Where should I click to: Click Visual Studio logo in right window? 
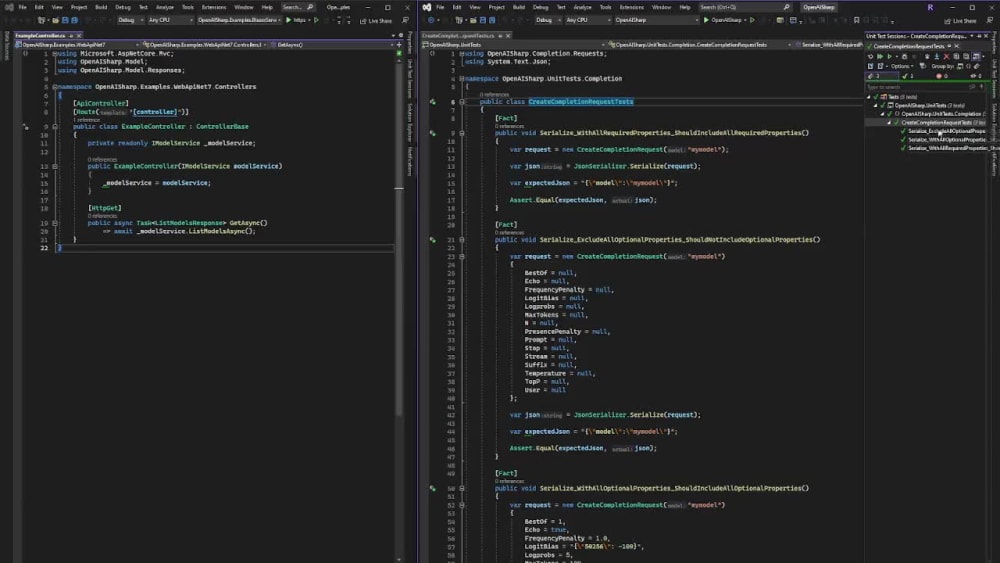coord(427,7)
